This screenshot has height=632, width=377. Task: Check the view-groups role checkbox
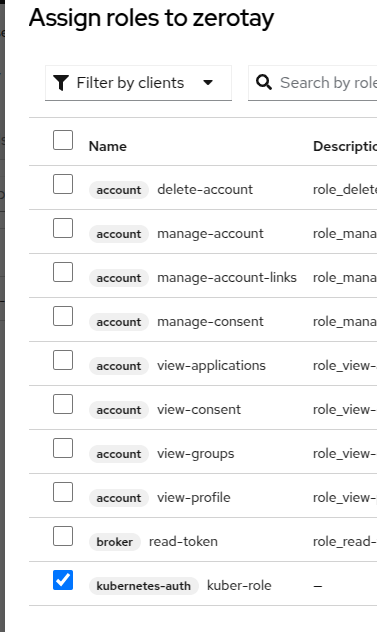point(63,448)
